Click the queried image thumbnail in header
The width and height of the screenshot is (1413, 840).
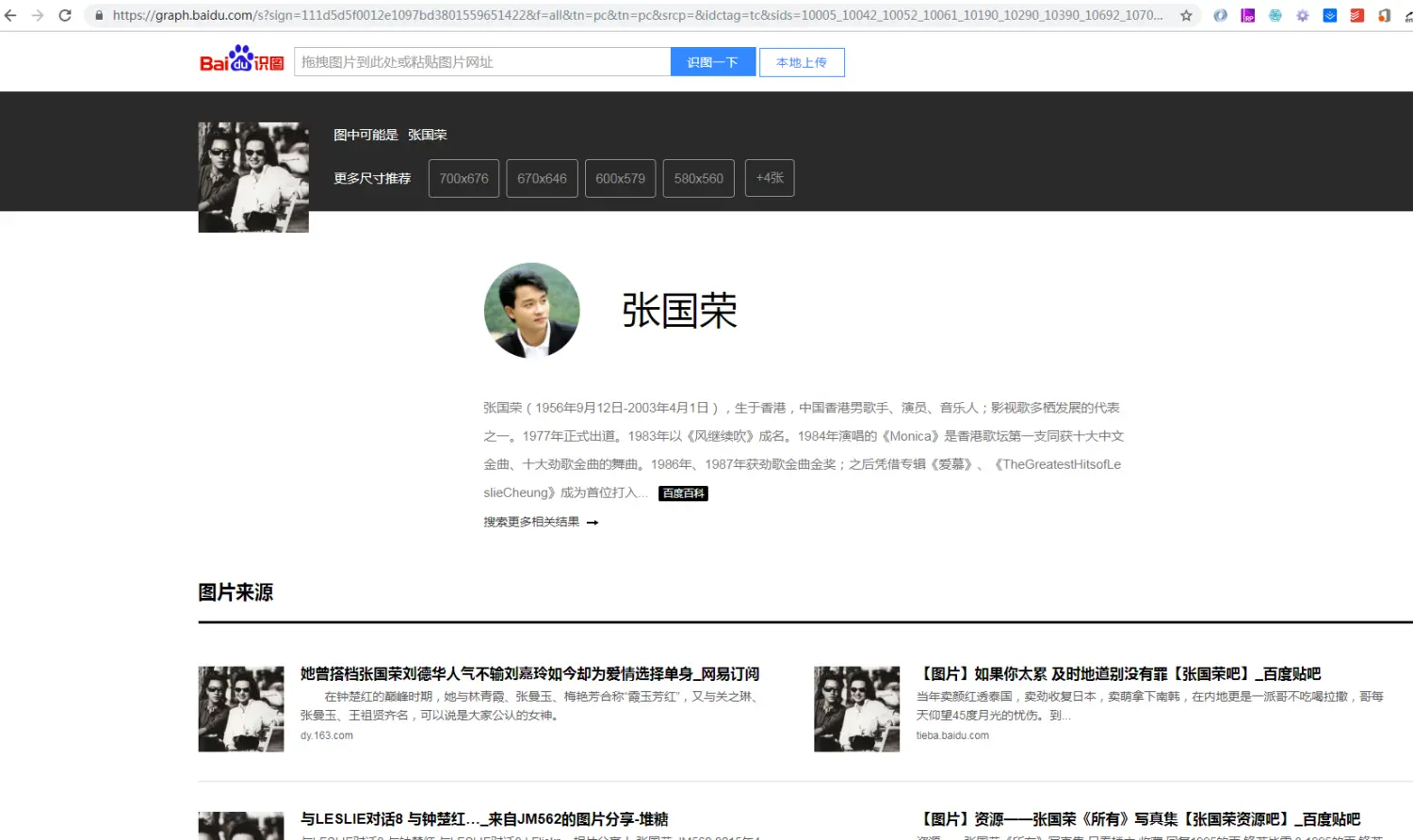pos(253,177)
